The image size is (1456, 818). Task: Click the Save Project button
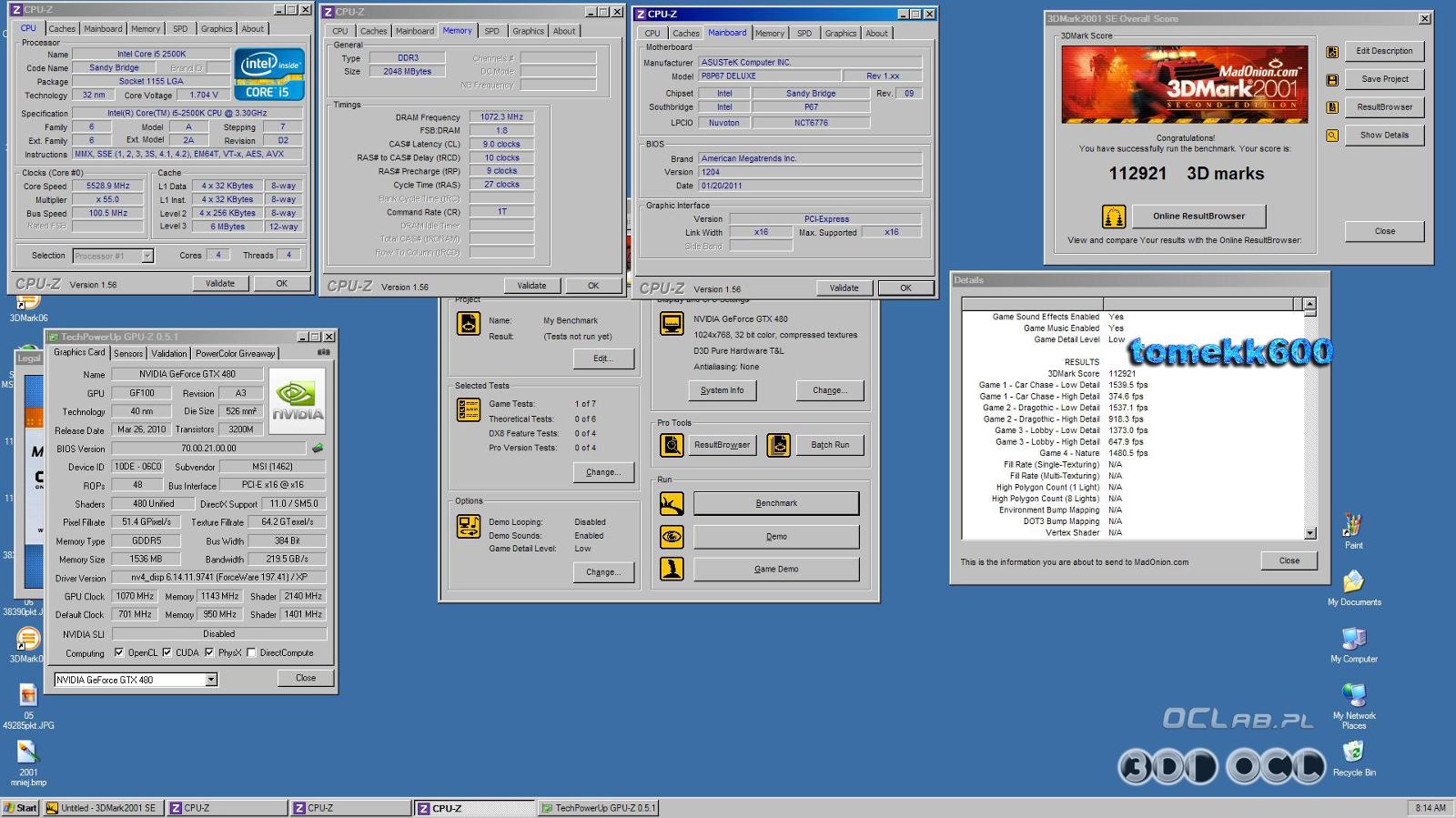pos(1384,80)
